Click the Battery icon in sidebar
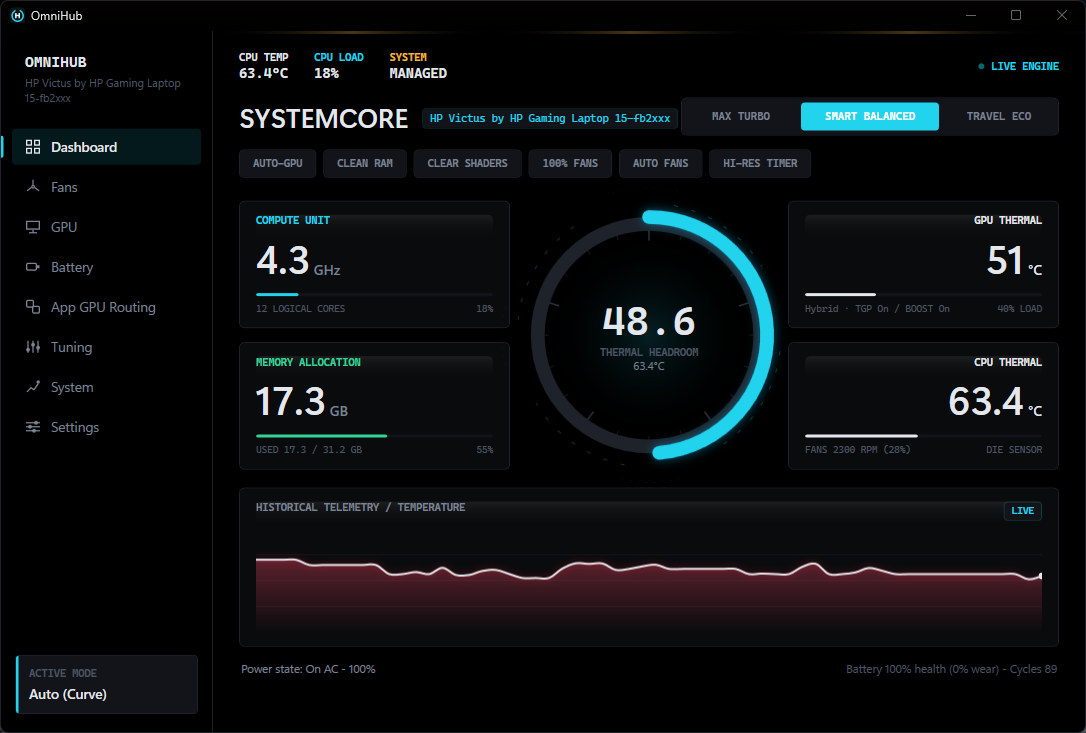The width and height of the screenshot is (1086, 733). 33,267
